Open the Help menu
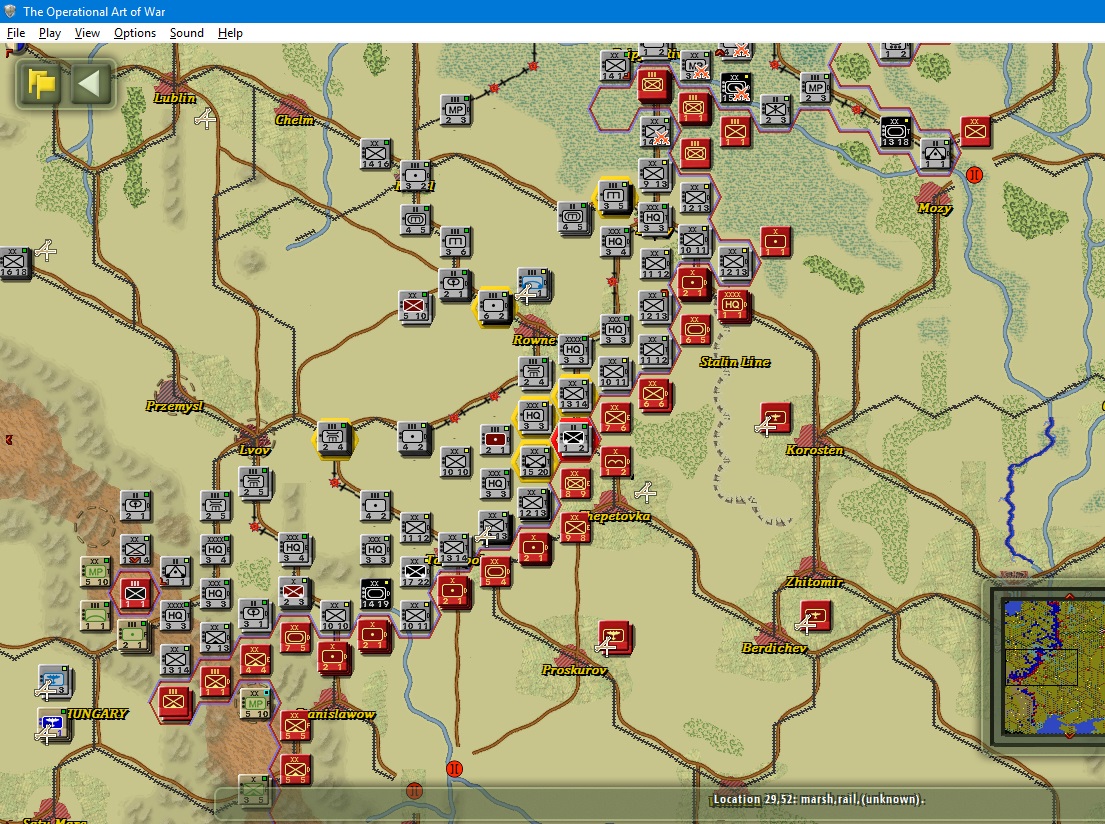The width and height of the screenshot is (1105, 824). [x=230, y=32]
